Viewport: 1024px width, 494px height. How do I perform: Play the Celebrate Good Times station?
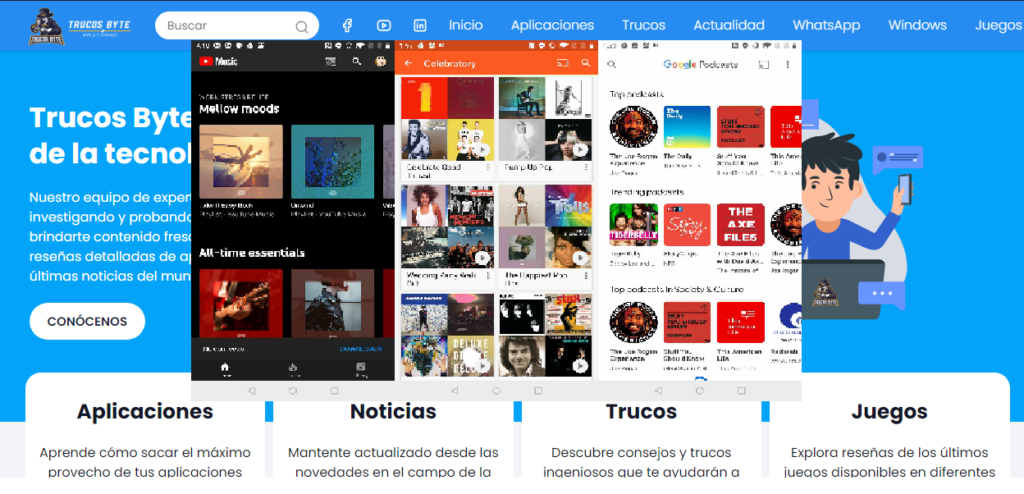[x=483, y=150]
